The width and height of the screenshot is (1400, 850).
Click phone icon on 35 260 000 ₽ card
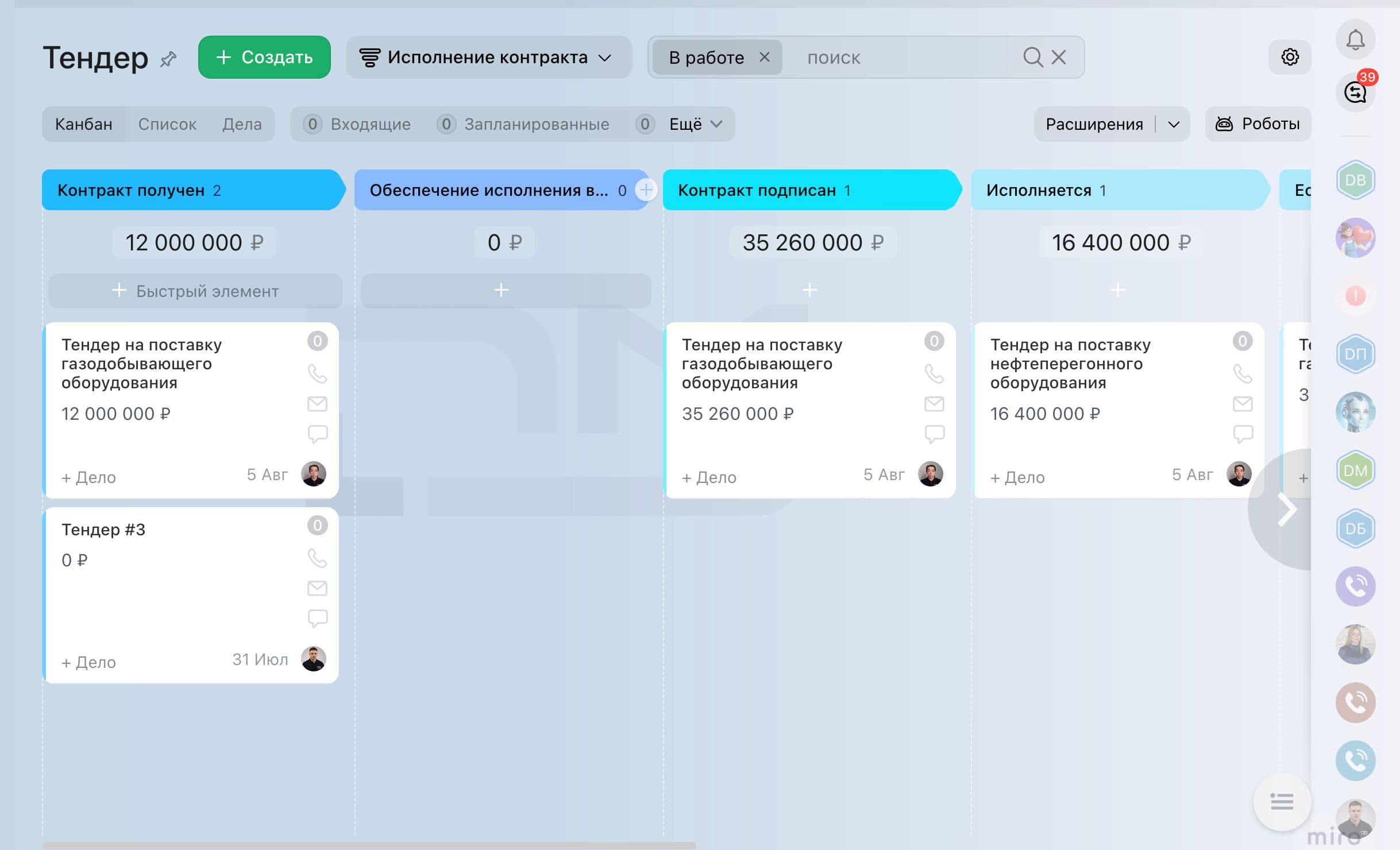pyautogui.click(x=934, y=374)
